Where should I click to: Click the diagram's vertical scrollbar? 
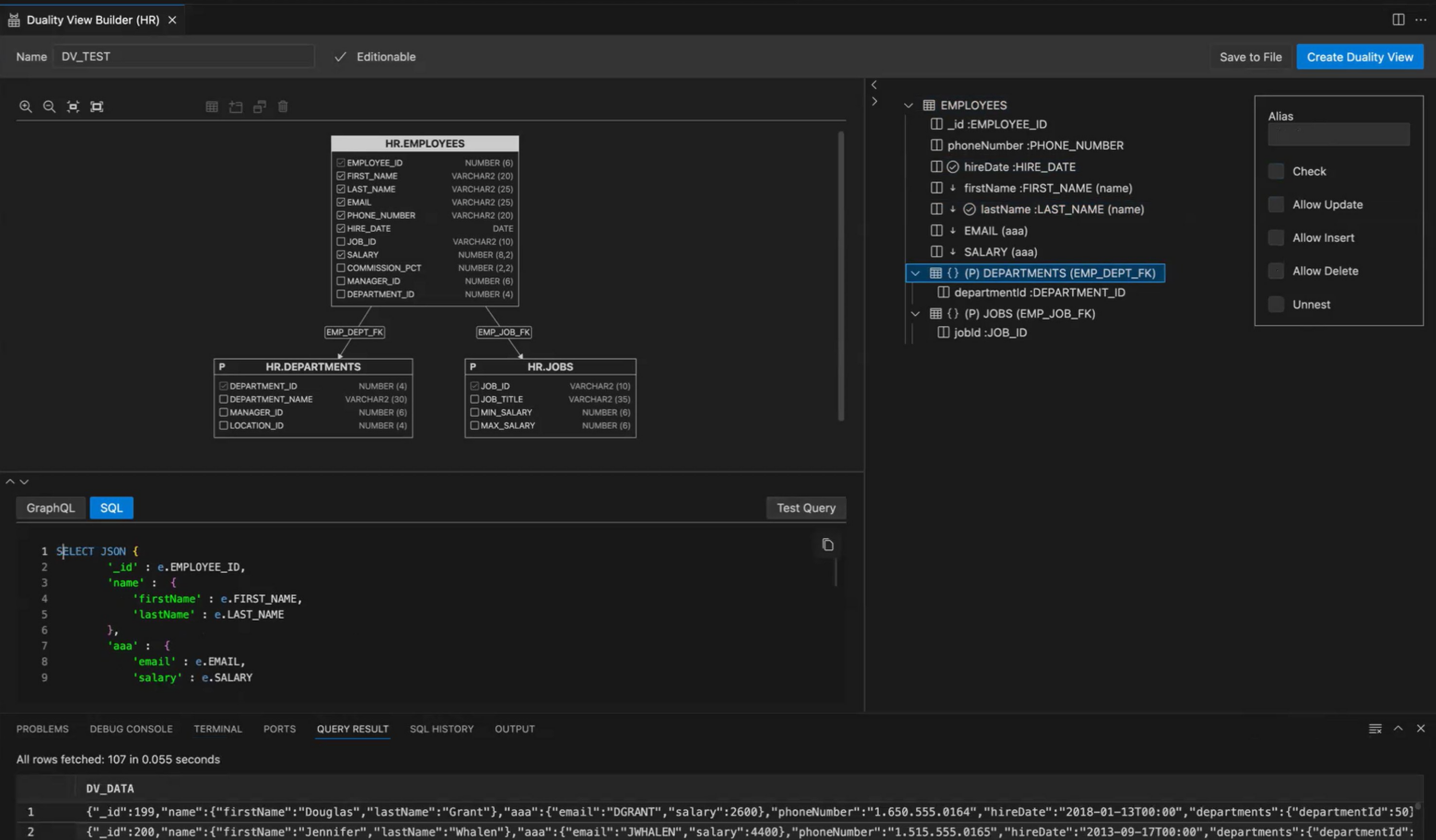point(840,276)
